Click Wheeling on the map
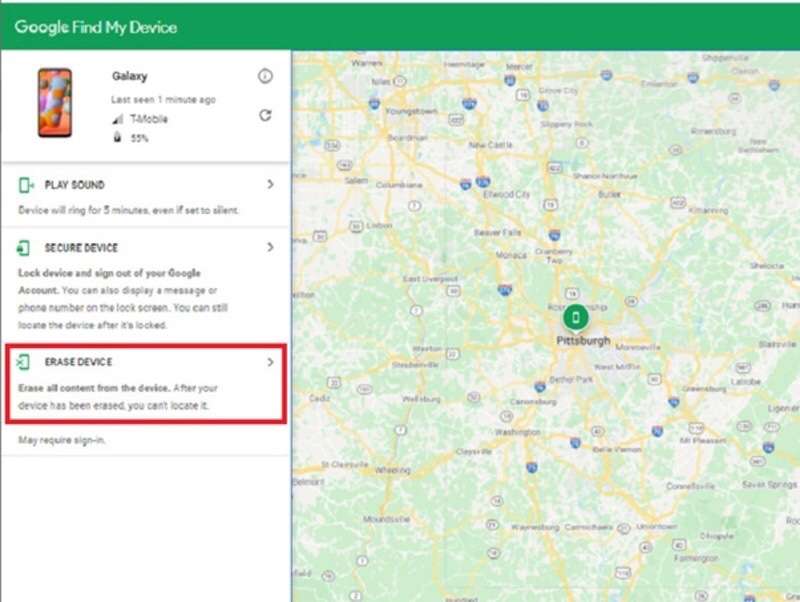800x602 pixels. coord(393,470)
